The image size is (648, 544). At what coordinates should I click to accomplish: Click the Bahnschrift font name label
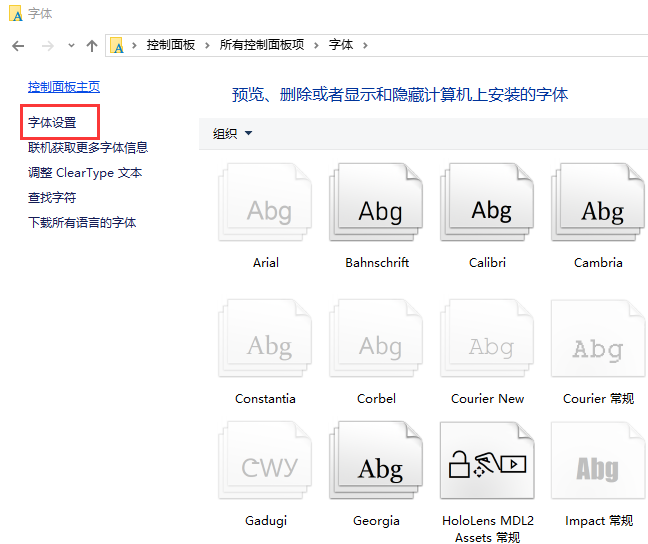point(377,263)
